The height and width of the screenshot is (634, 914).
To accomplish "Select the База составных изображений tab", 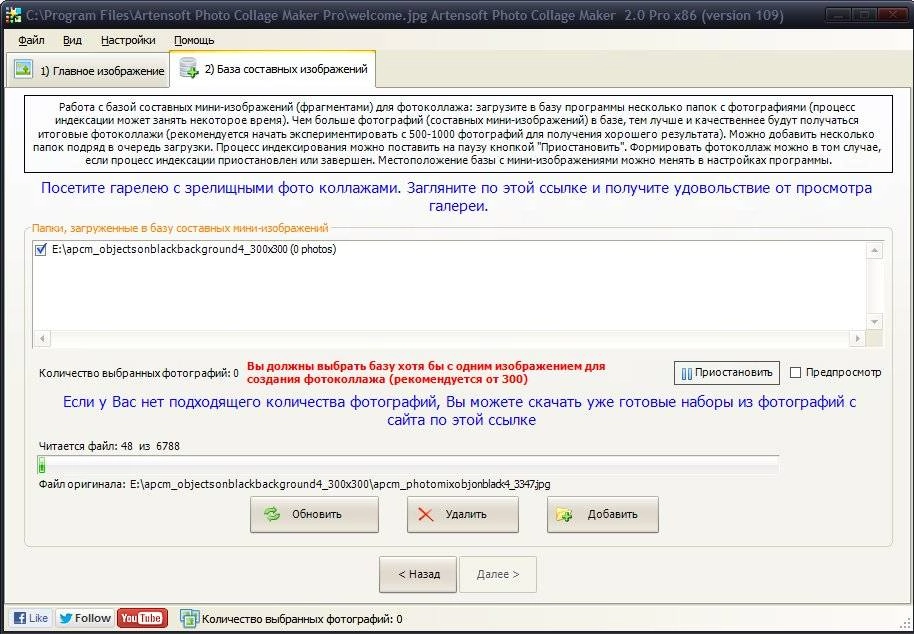I will click(x=272, y=69).
